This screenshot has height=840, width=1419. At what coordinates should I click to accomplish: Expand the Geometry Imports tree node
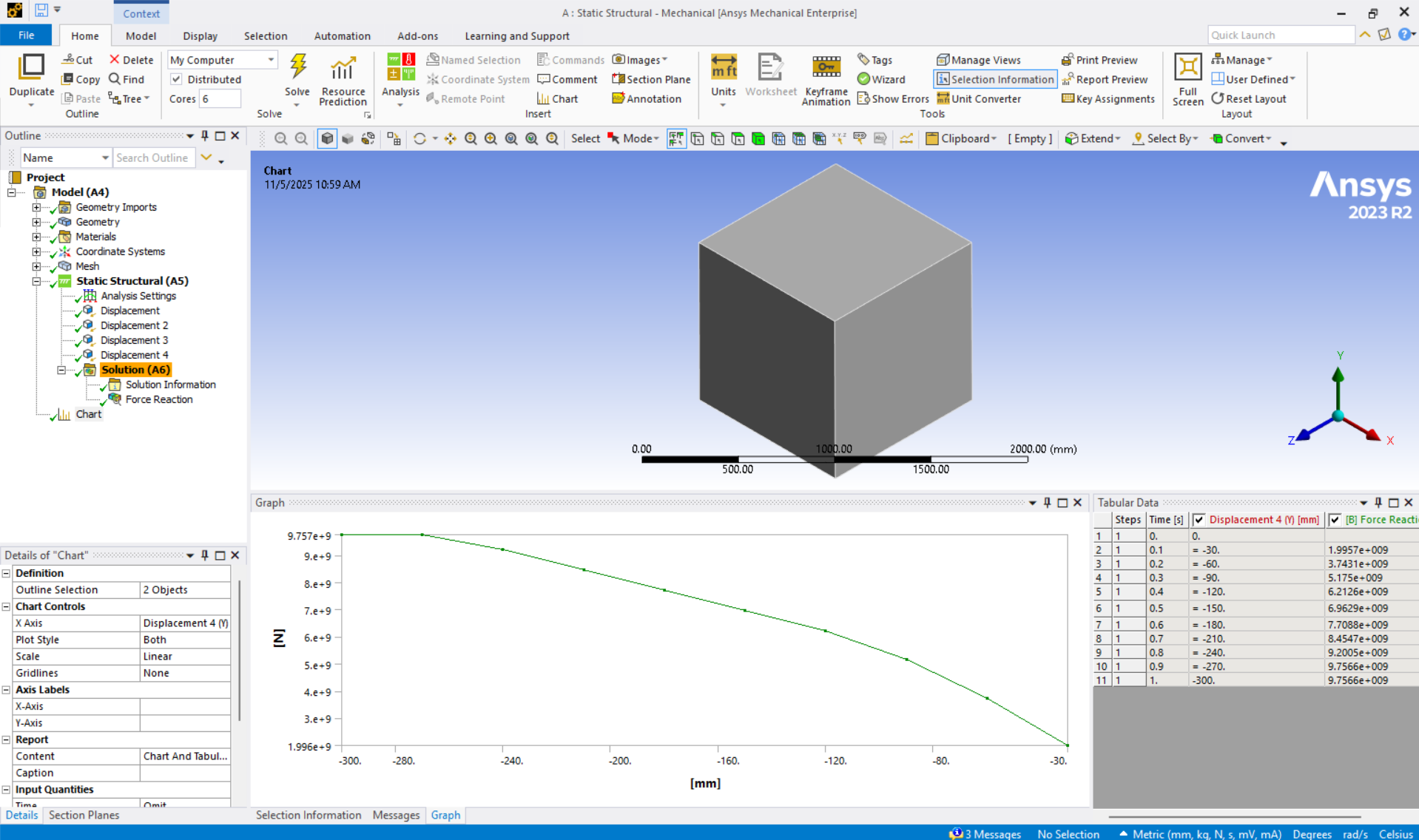pyautogui.click(x=36, y=207)
